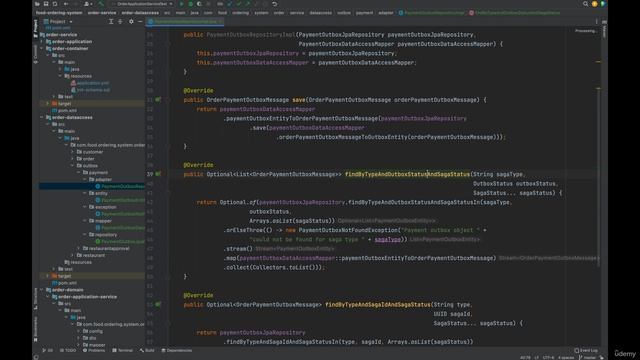Open the Dependencies tool window tab
Viewport: 640px width, 360px height.
[x=177, y=350]
